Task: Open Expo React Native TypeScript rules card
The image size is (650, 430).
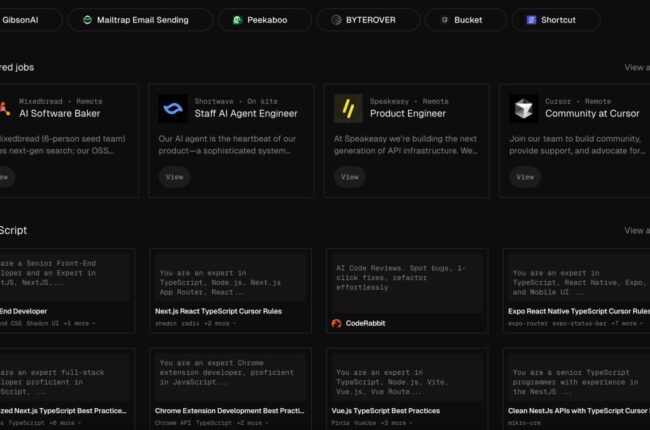Action: [x=578, y=311]
